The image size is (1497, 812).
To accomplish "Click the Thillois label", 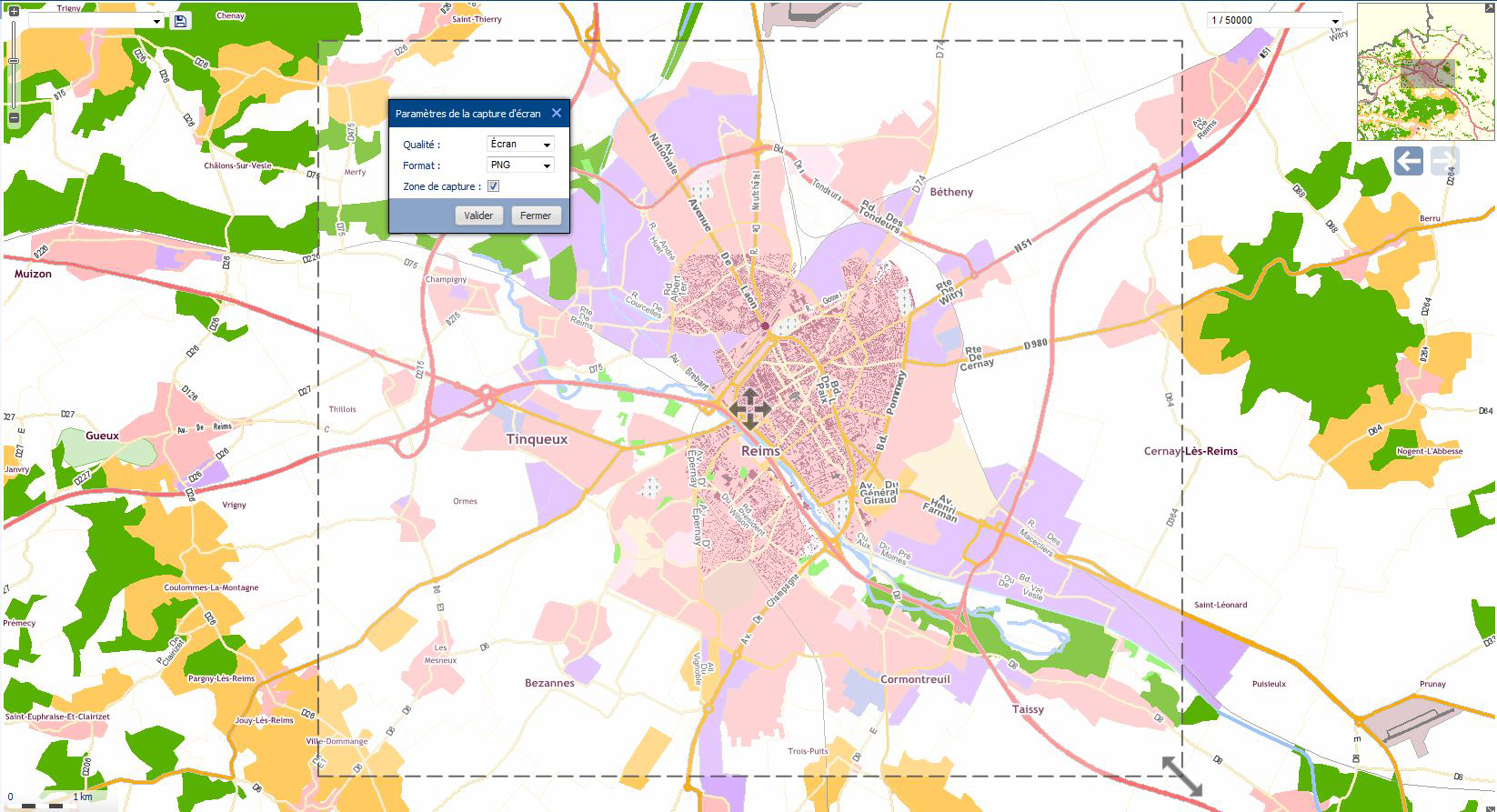I will coord(342,409).
